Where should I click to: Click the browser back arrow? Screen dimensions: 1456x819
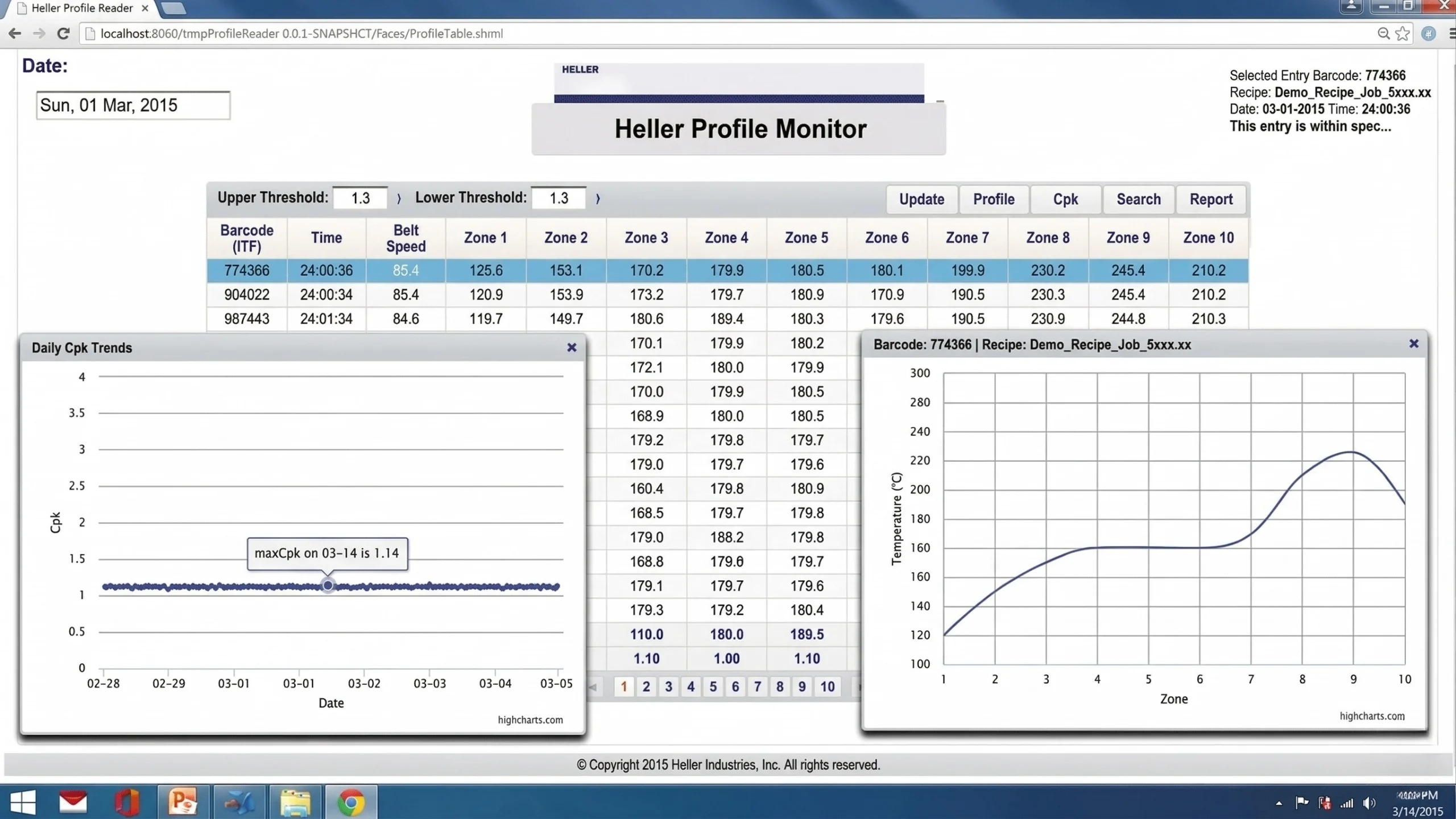(15, 34)
